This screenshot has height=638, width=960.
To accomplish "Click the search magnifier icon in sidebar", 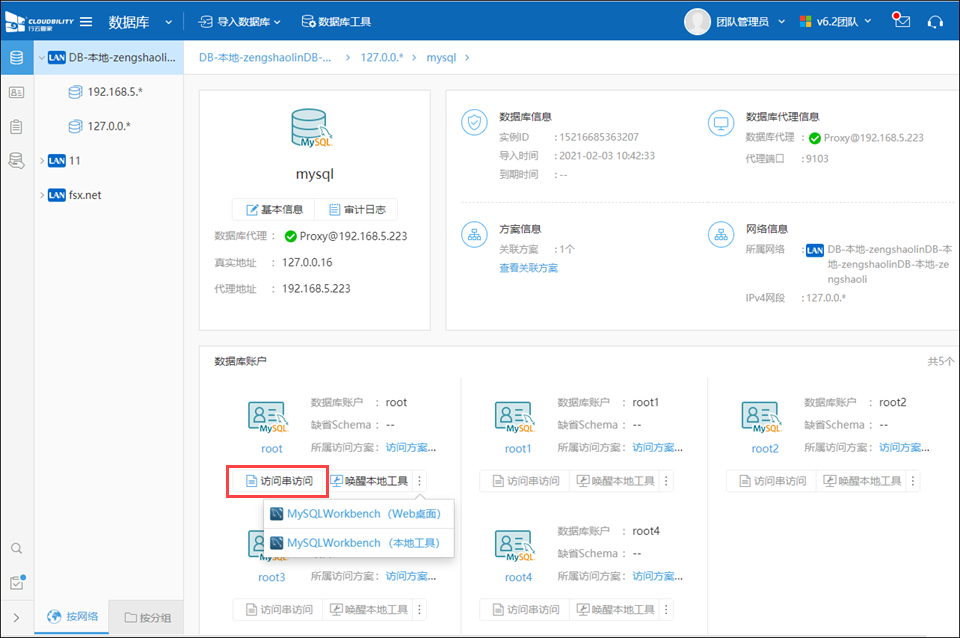I will tap(16, 548).
